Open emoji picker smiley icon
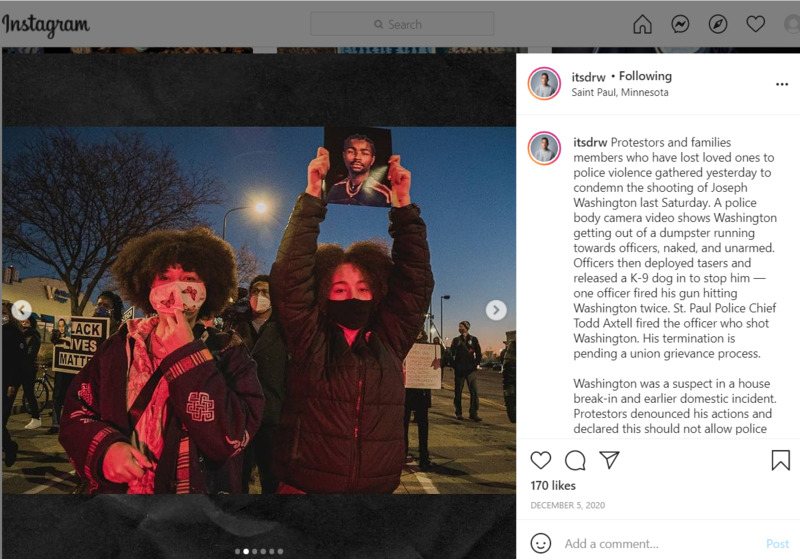This screenshot has width=800, height=559. pos(541,543)
